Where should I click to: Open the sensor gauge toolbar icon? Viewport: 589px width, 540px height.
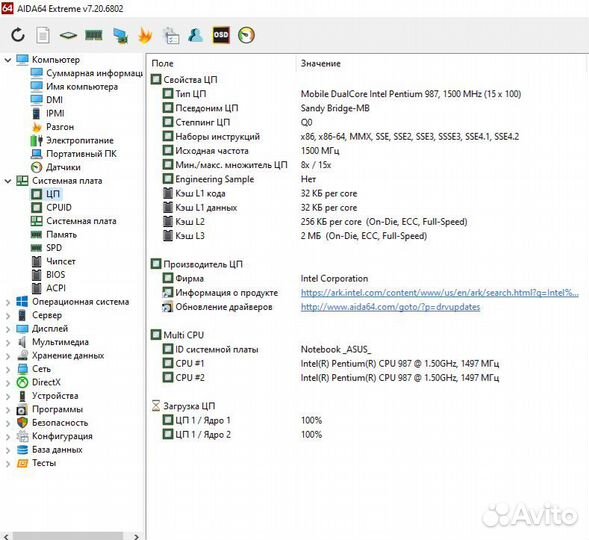click(246, 35)
